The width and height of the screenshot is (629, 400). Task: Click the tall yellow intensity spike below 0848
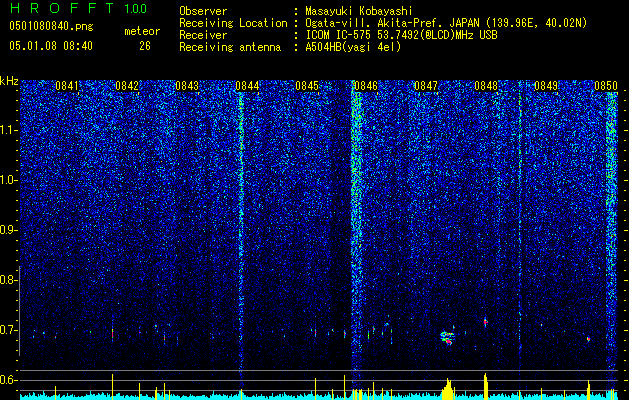(x=486, y=386)
